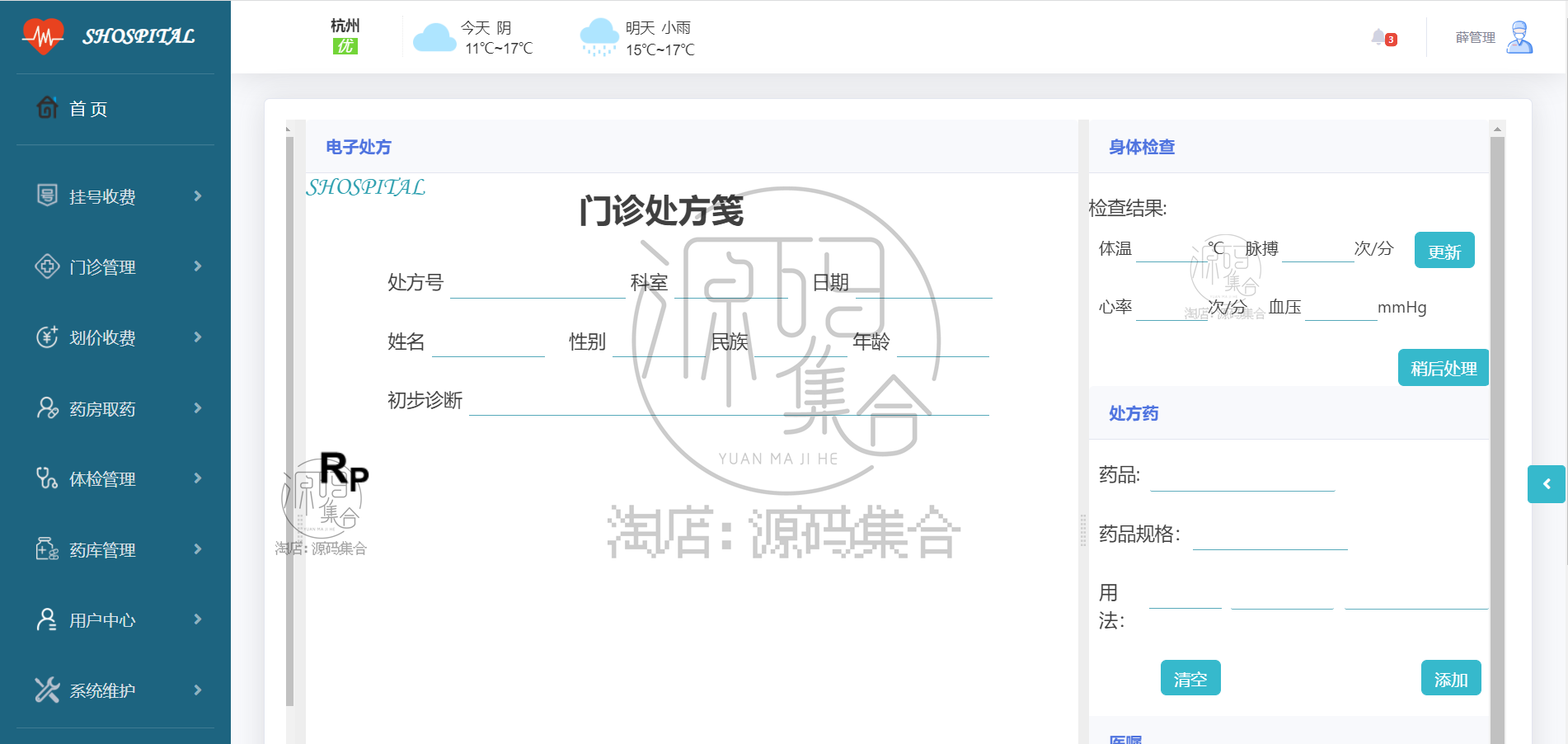This screenshot has width=1568, height=744.
Task: Click the 体温 input field
Action: coord(1171,249)
